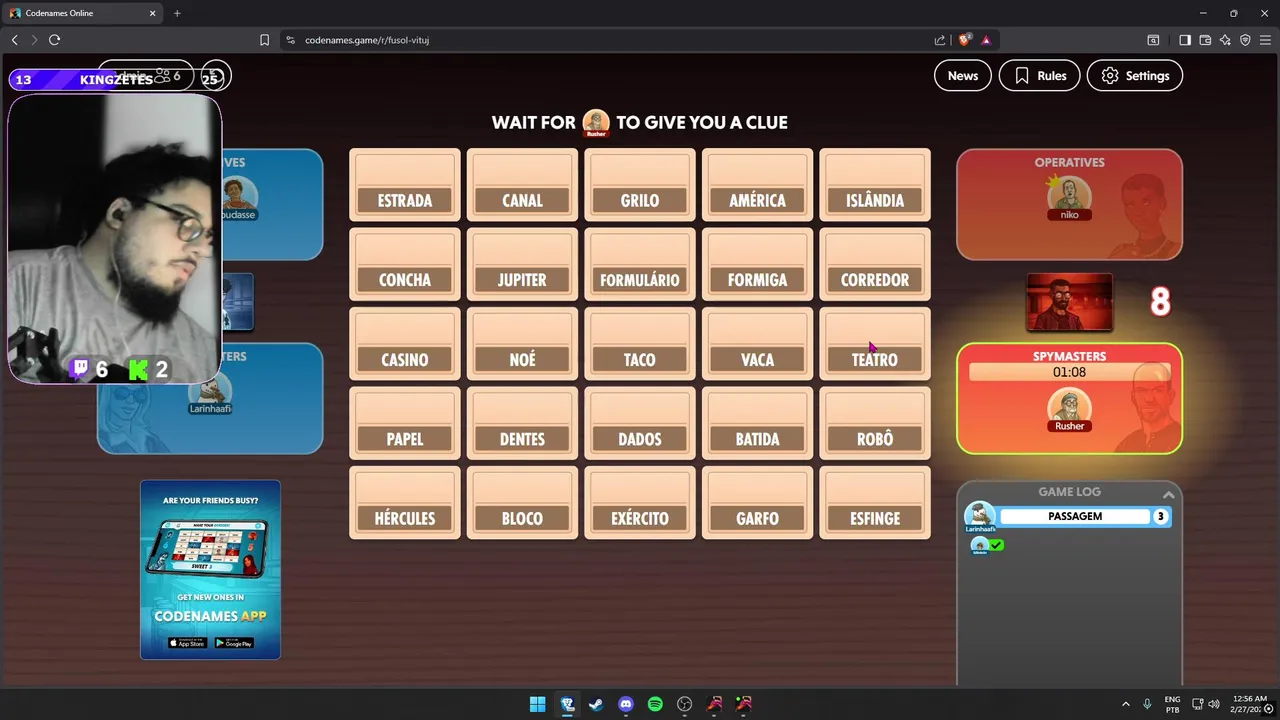Select the ESTRADA card
The image size is (1280, 720).
(405, 185)
